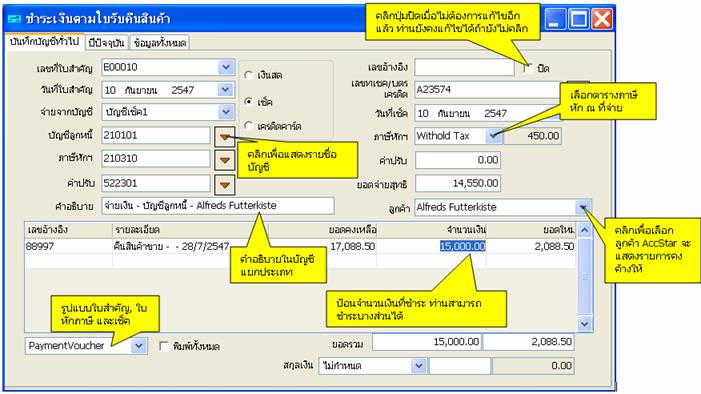Tick the พิมพ์ทั้งหมด print all checkbox
Image resolution: width=701 pixels, height=394 pixels.
tap(164, 346)
